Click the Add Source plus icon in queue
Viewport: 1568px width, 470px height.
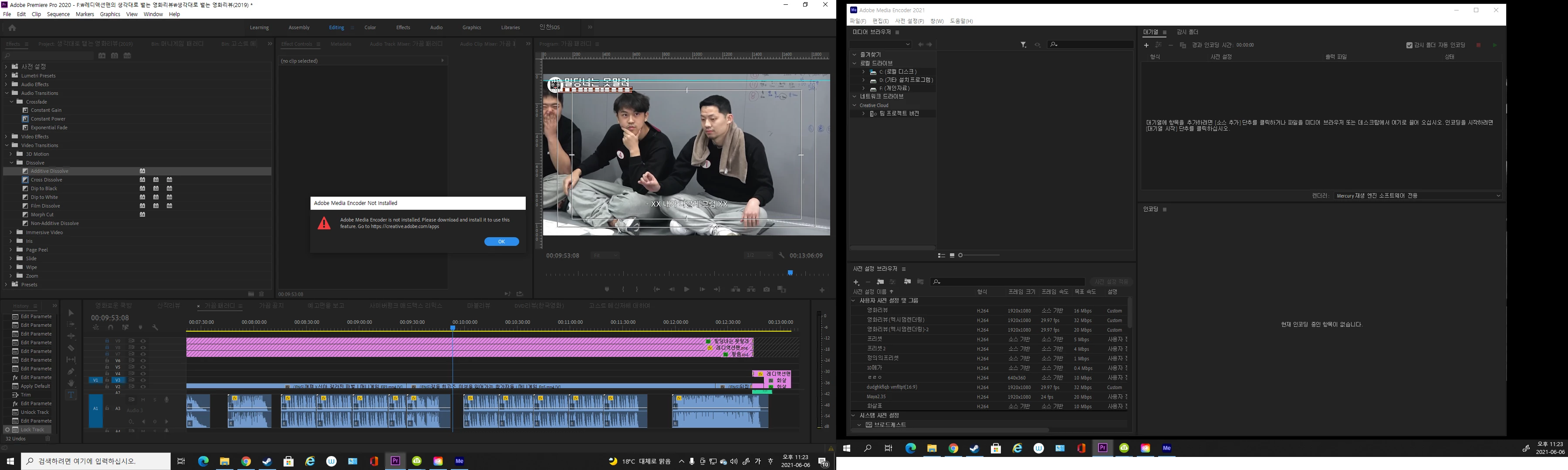point(1146,45)
